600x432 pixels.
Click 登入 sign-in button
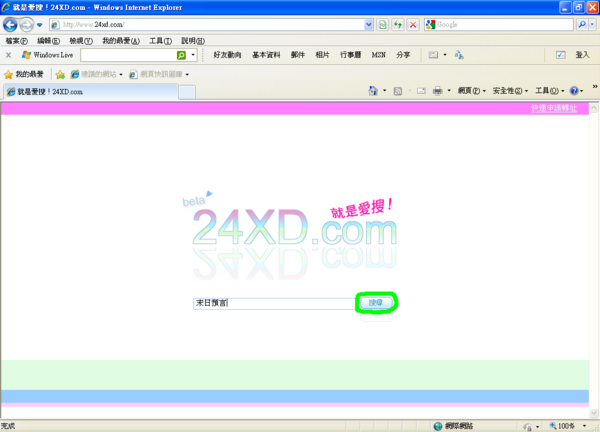[x=582, y=55]
